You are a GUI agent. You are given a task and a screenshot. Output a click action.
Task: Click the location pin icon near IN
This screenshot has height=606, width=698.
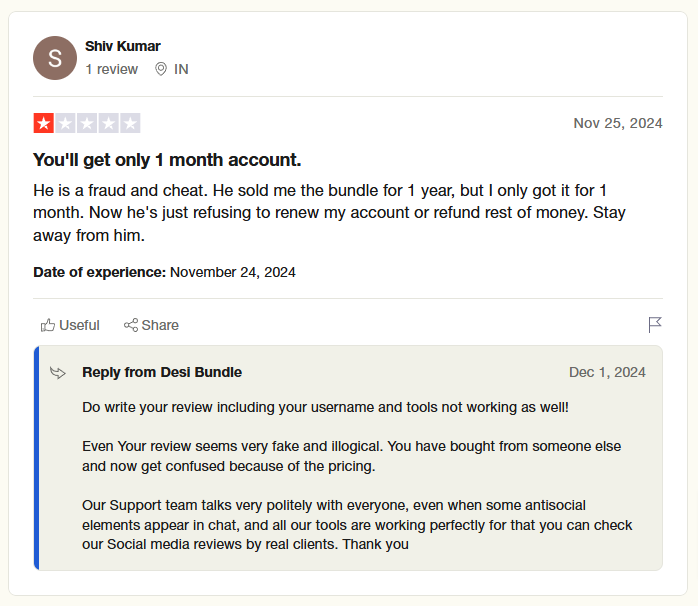(x=161, y=69)
